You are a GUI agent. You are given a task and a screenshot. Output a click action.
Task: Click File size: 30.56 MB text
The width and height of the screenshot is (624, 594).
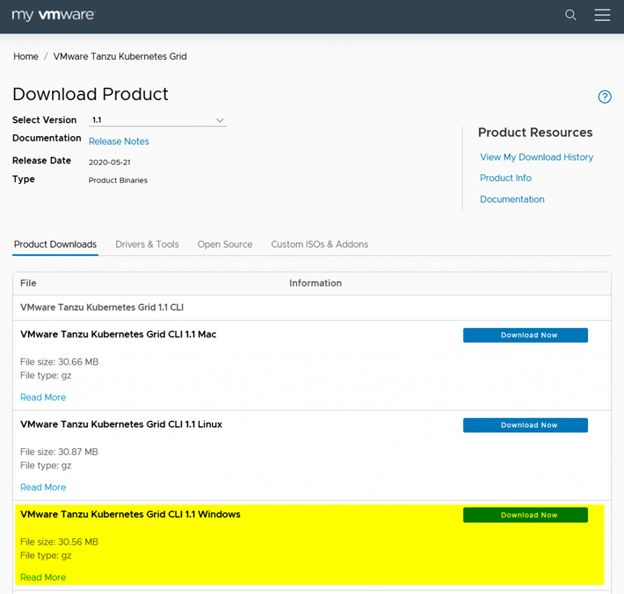(x=59, y=541)
